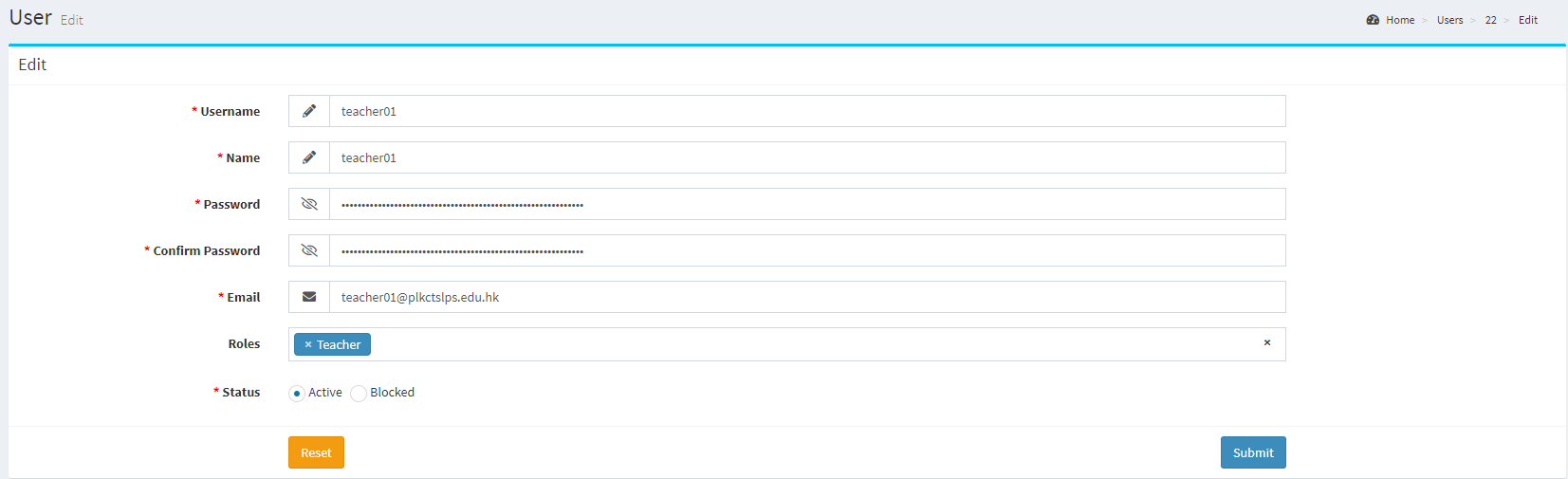
Task: Focus the Password input field
Action: (806, 204)
